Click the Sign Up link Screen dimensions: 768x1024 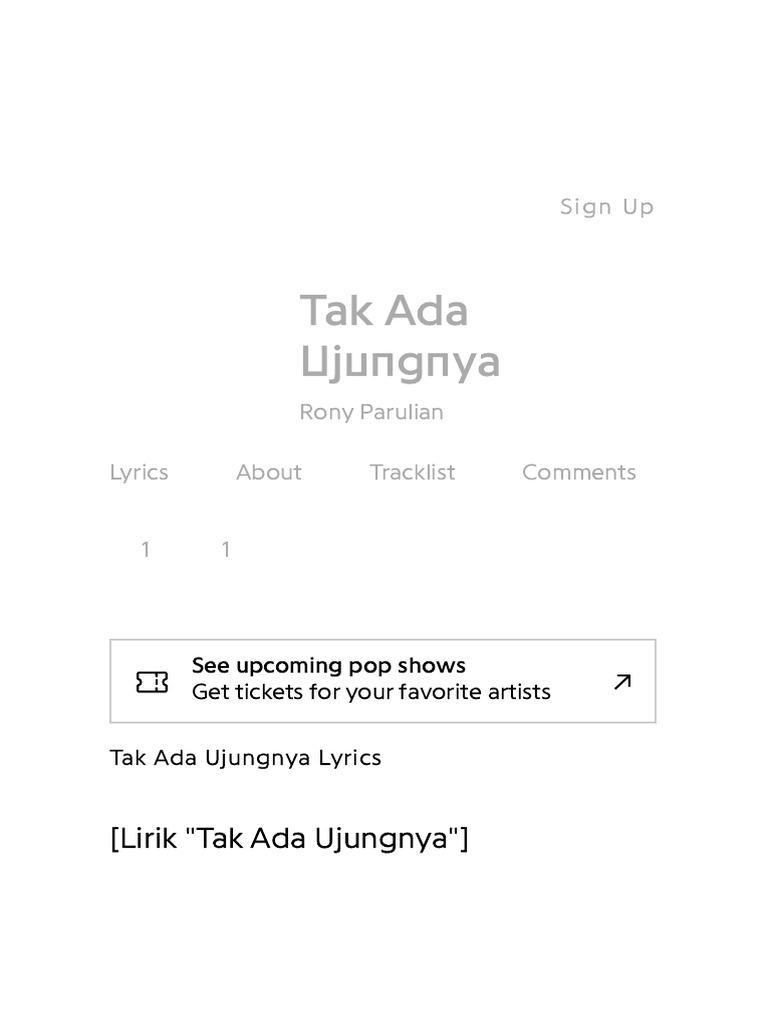point(606,207)
